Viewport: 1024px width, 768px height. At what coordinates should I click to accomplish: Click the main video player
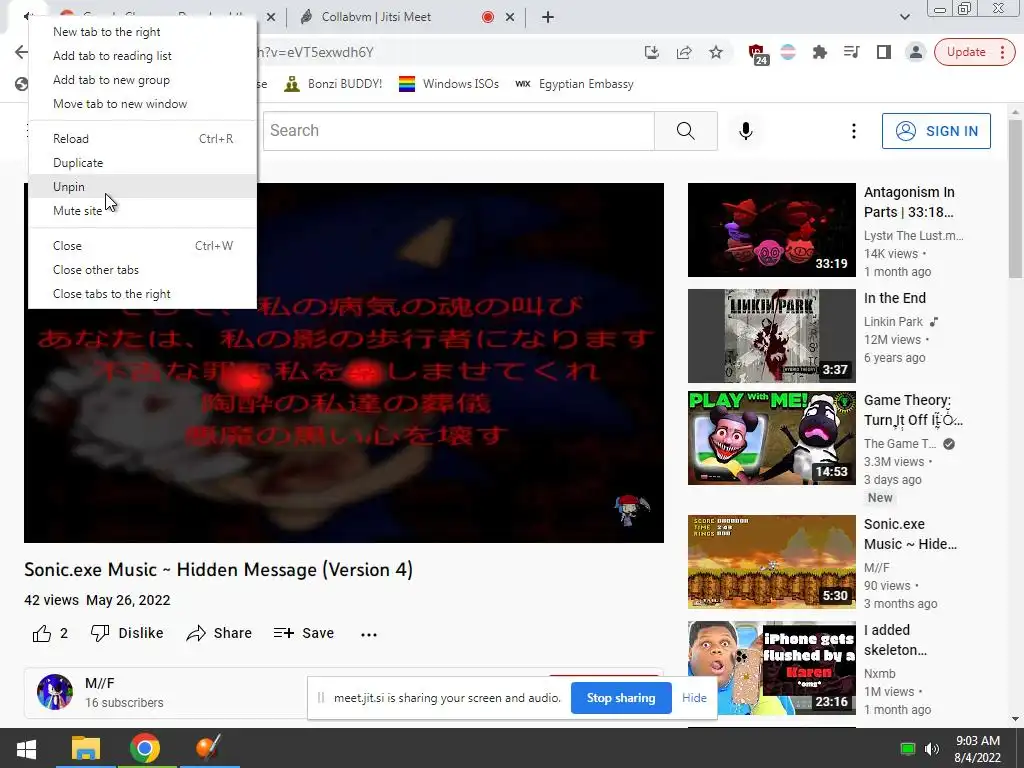point(344,362)
